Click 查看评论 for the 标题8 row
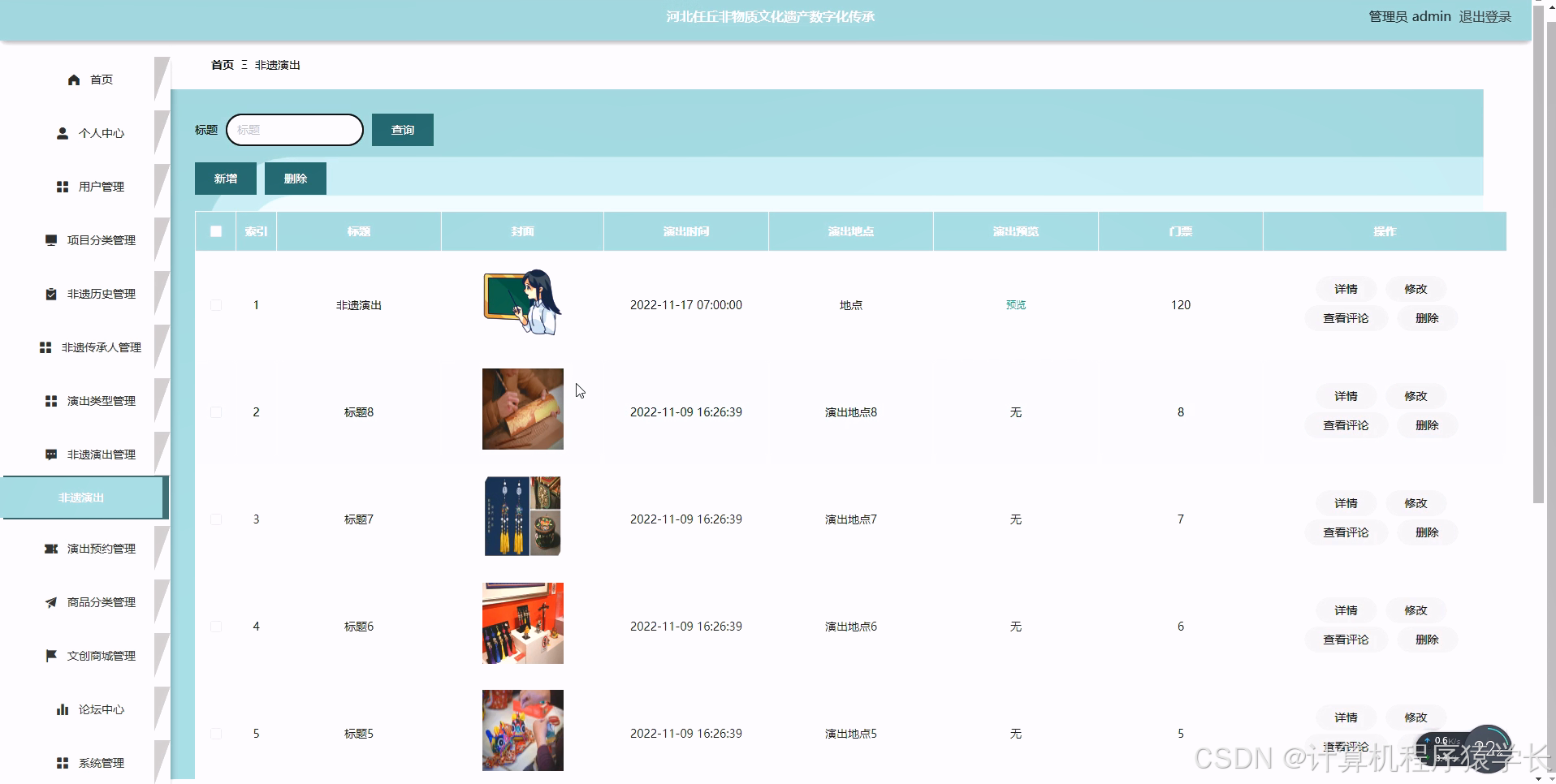The height and width of the screenshot is (784, 1556). [x=1346, y=425]
